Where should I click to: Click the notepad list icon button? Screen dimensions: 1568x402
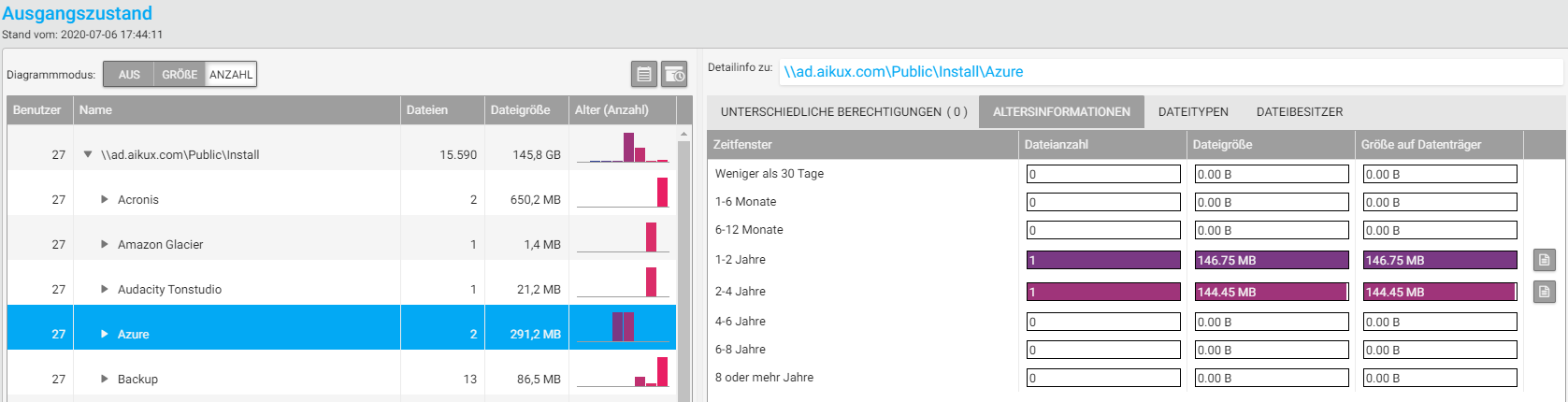pyautogui.click(x=644, y=75)
